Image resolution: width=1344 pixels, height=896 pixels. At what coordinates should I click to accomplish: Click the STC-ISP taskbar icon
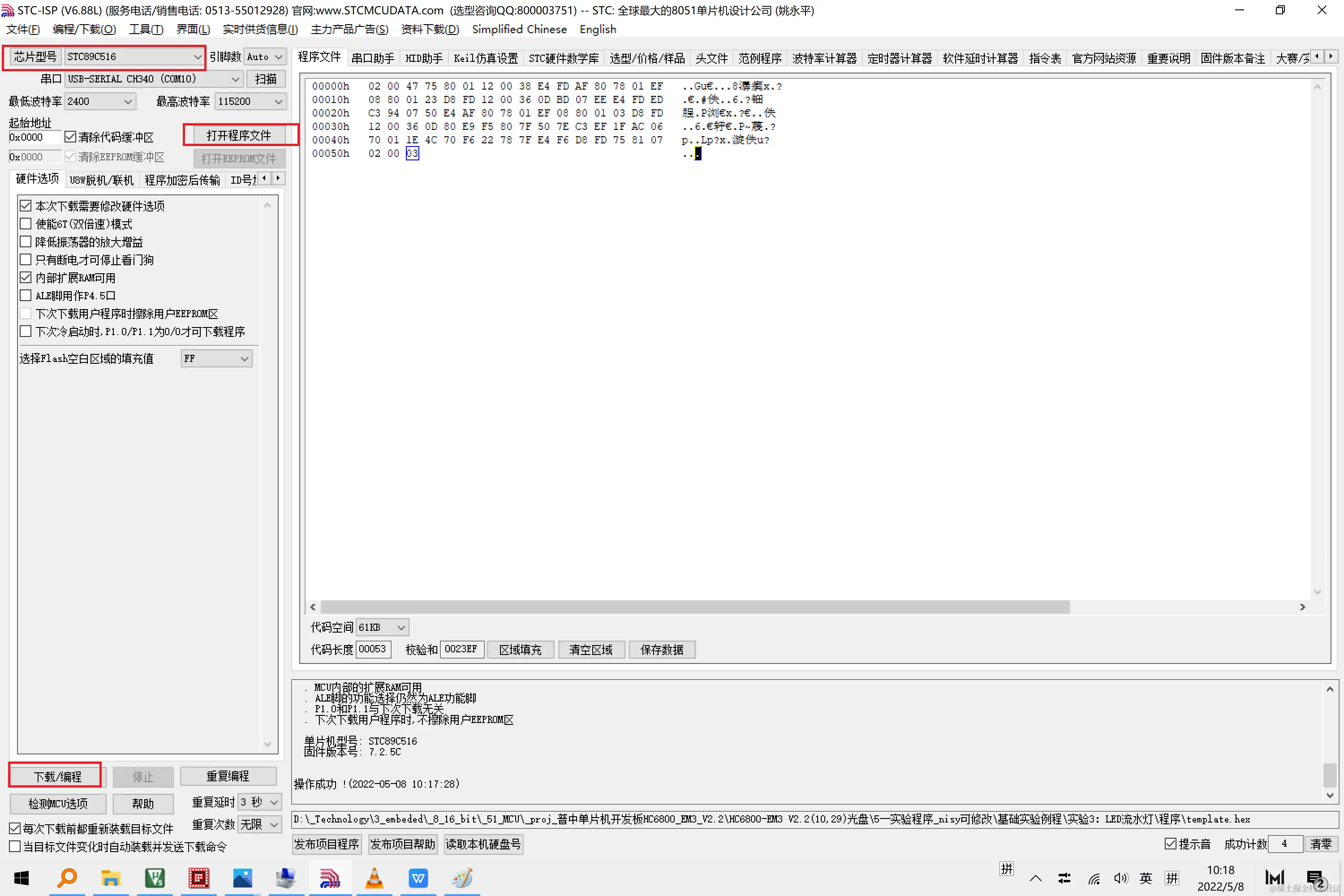point(330,878)
